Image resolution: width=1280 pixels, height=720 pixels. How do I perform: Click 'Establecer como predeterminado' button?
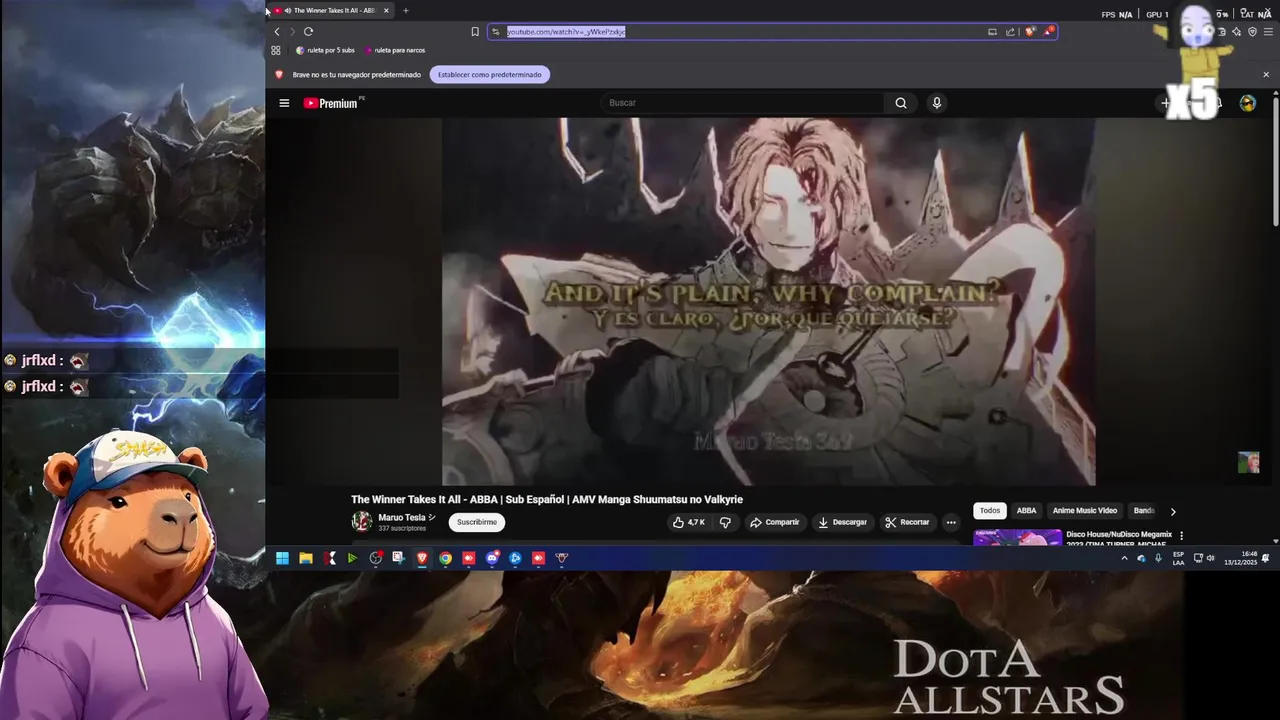490,74
